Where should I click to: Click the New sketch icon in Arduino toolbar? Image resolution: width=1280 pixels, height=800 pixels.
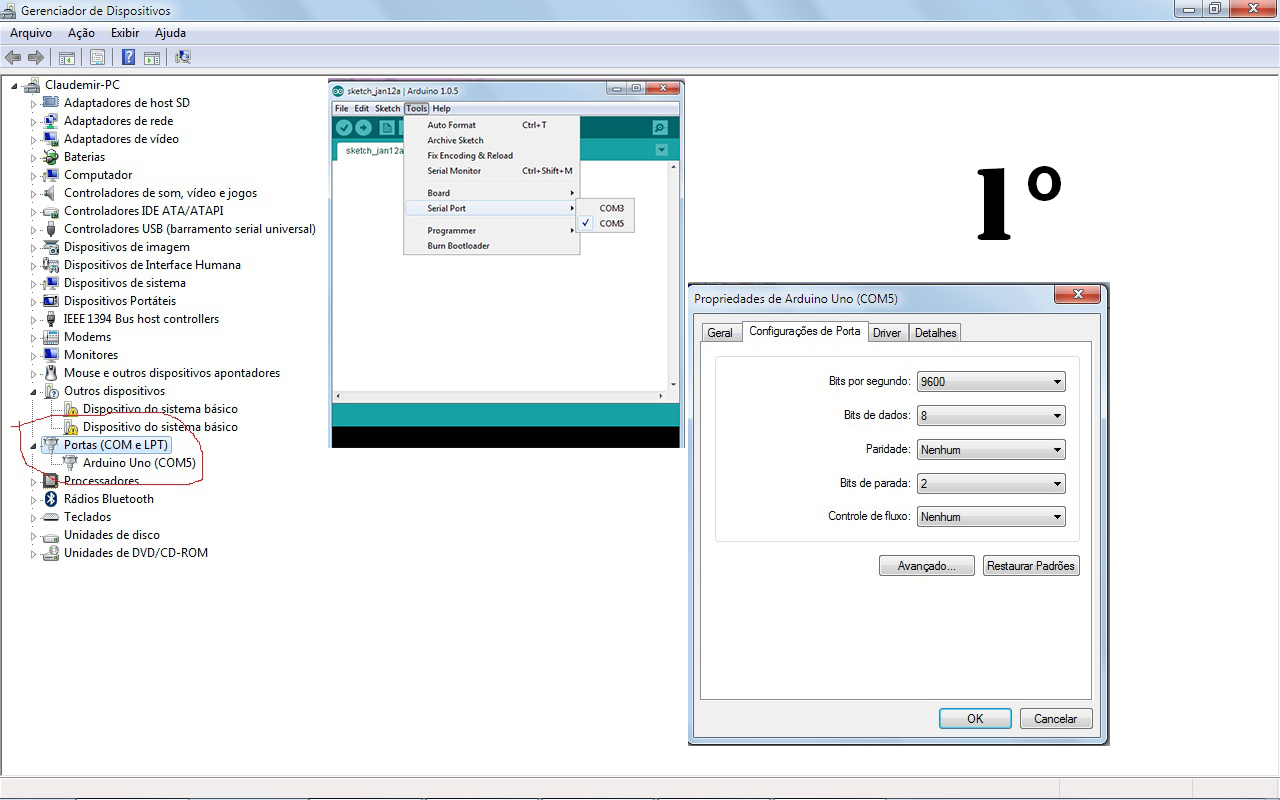(x=386, y=127)
